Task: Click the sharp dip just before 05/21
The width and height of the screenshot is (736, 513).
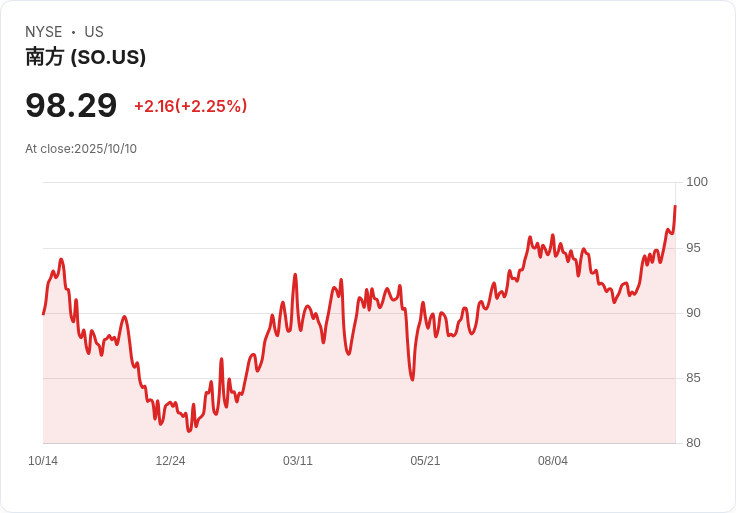Action: click(412, 379)
